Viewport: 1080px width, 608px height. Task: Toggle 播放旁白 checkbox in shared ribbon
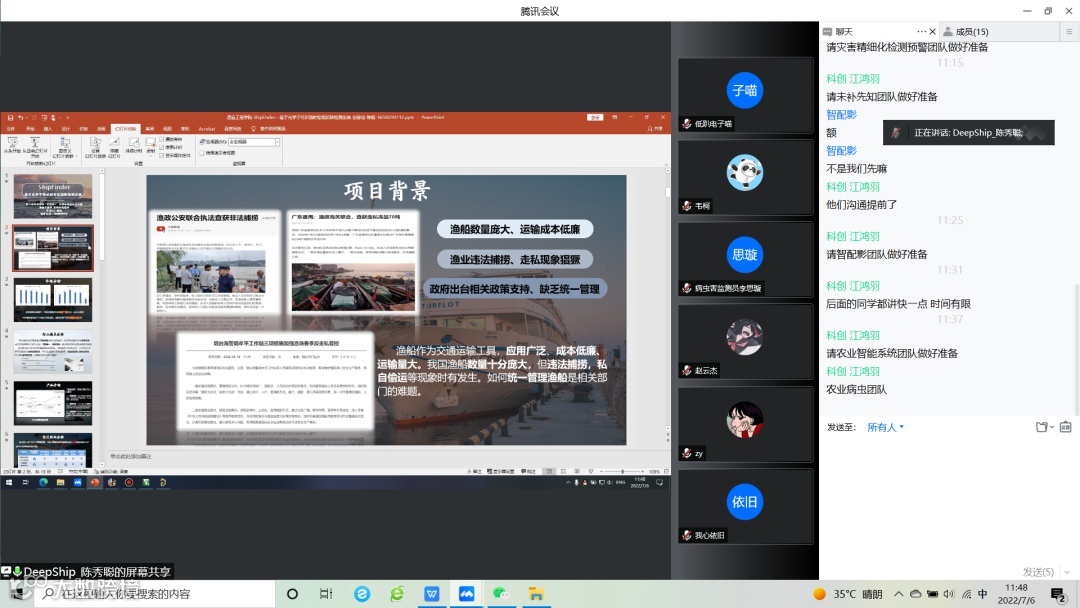[x=161, y=139]
